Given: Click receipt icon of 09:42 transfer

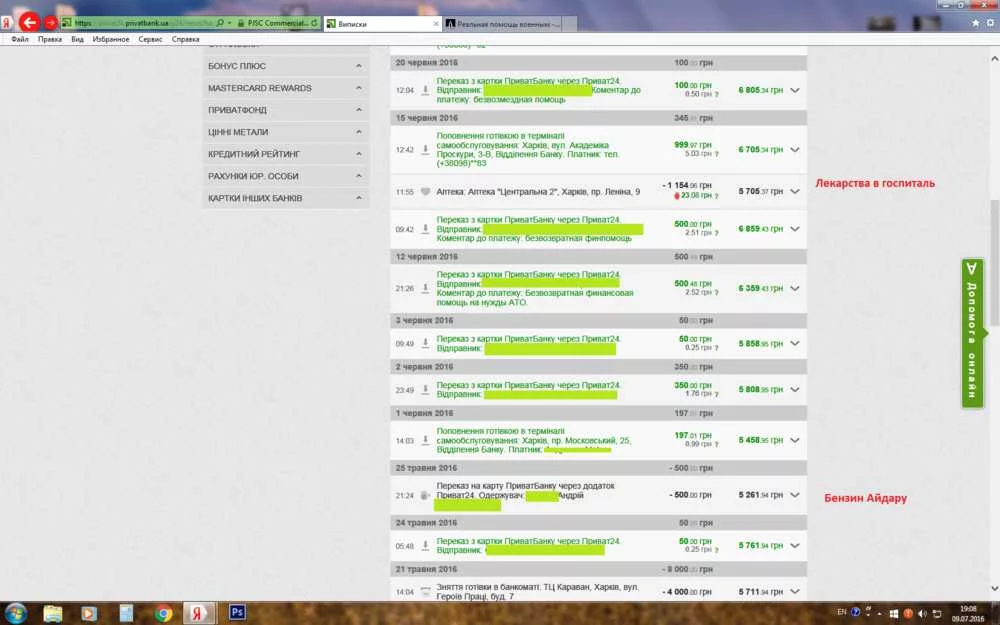Looking at the screenshot, I should point(425,229).
